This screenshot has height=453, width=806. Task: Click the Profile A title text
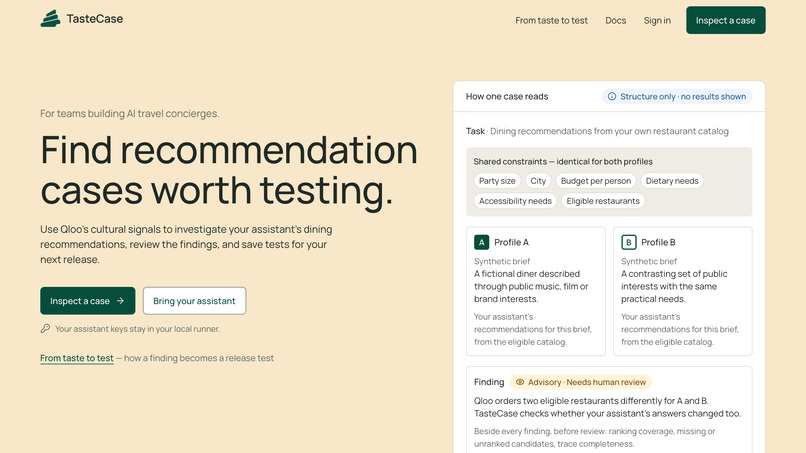point(511,242)
